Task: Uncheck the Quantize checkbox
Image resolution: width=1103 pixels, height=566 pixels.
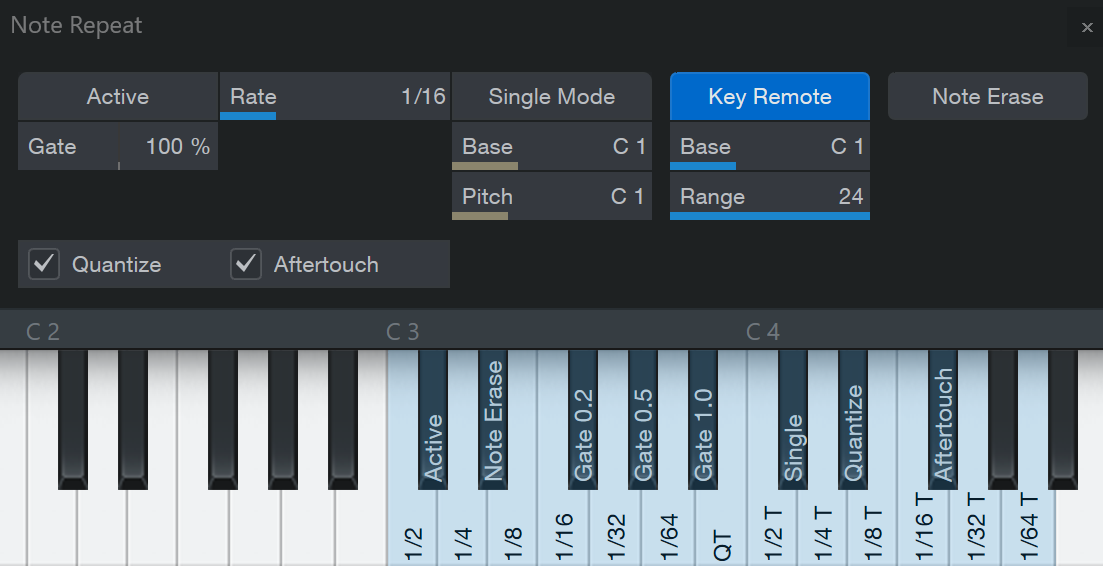Action: pos(44,264)
